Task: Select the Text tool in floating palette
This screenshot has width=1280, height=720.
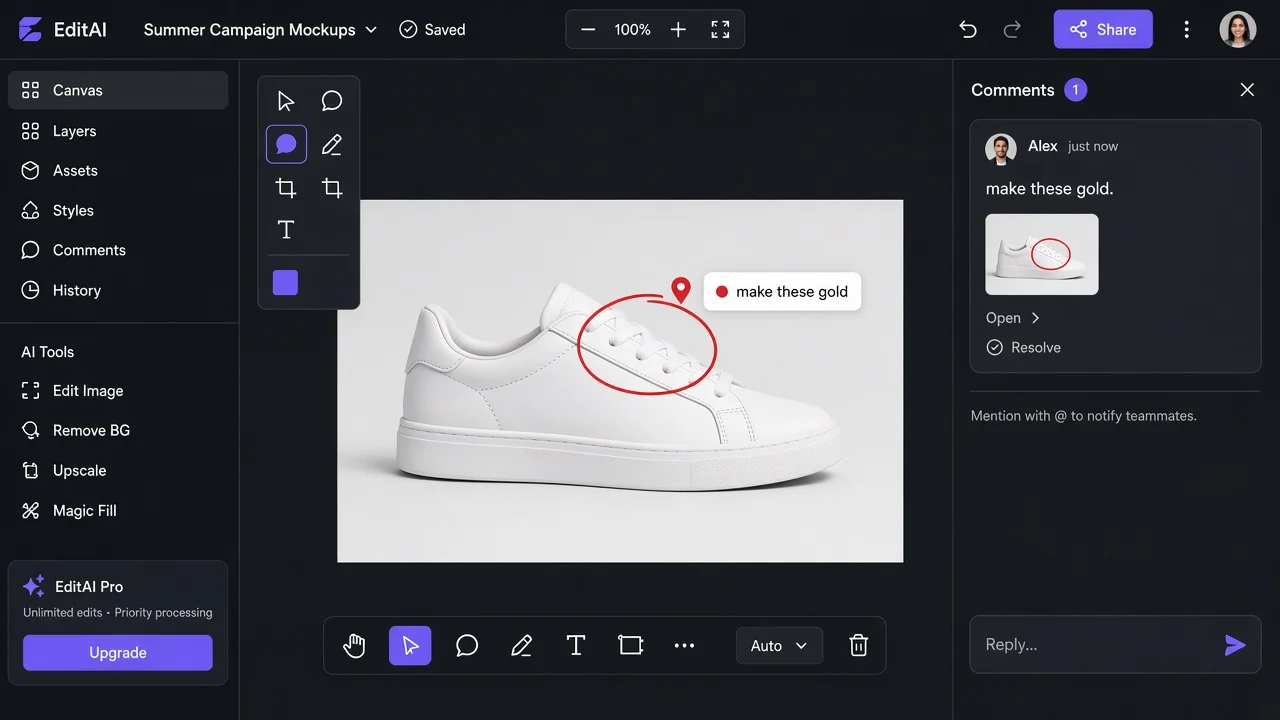Action: (286, 230)
